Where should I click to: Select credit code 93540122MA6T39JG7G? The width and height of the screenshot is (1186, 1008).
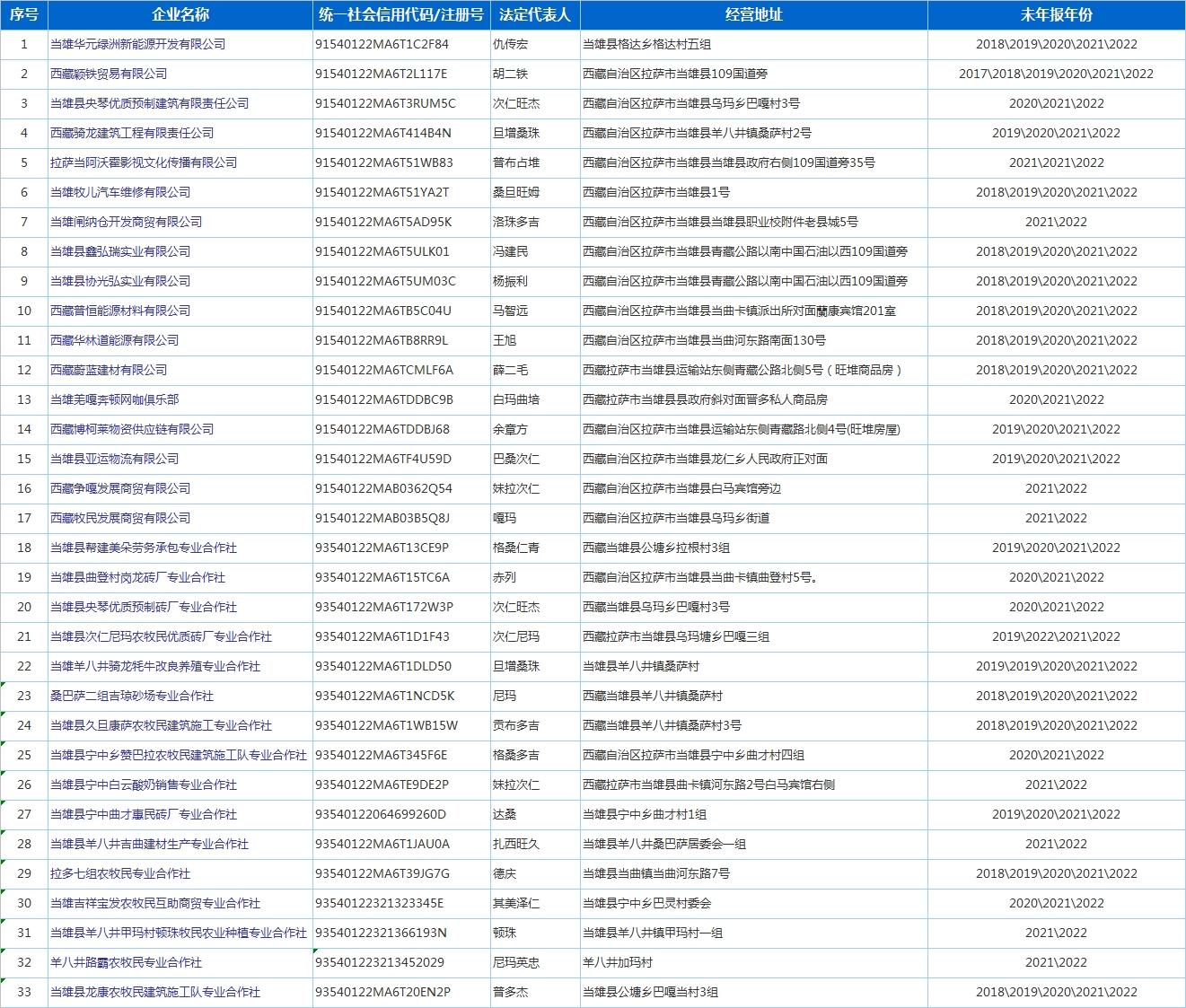click(382, 873)
